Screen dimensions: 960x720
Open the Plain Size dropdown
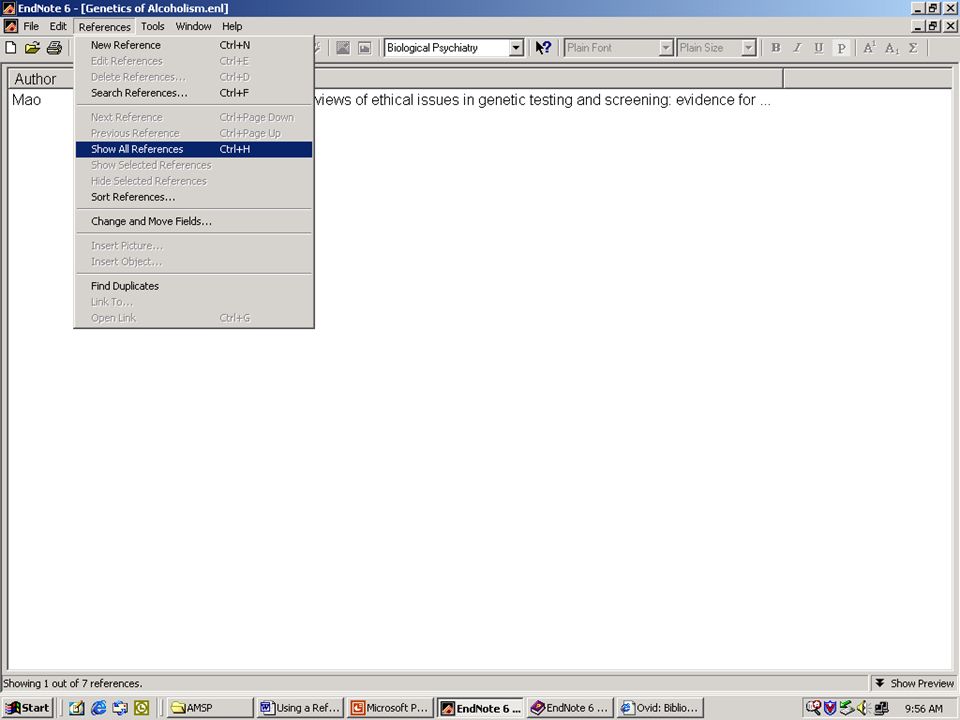click(748, 48)
